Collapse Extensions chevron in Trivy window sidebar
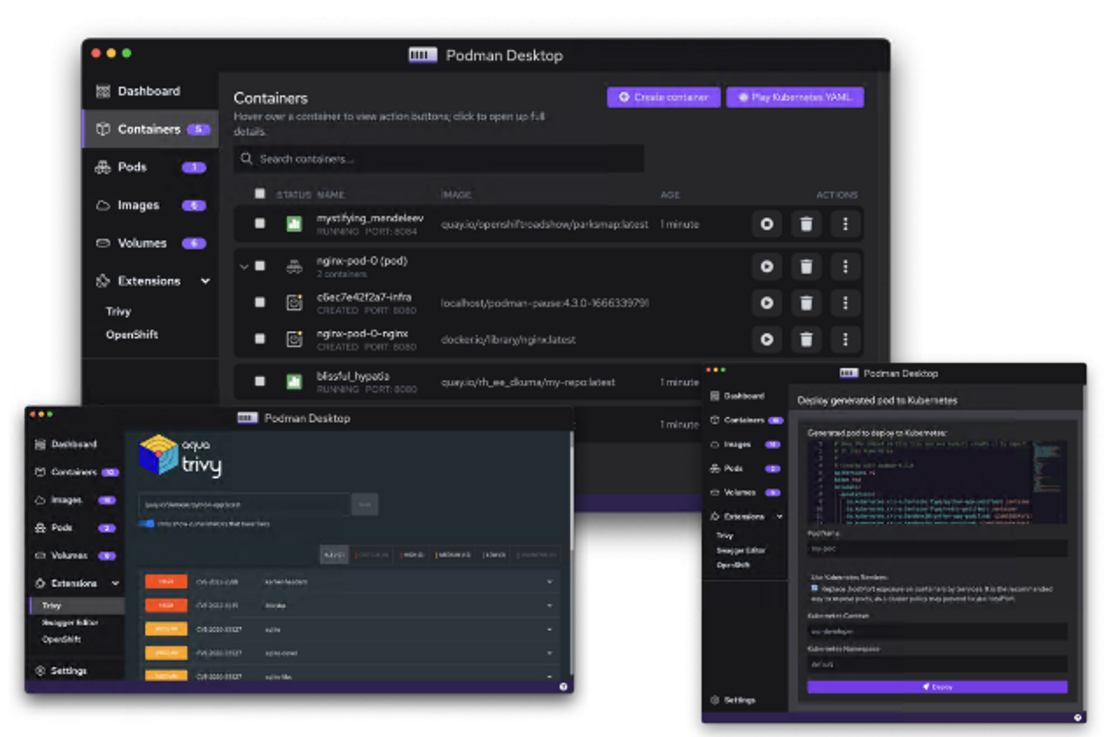The width and height of the screenshot is (1118, 737). click(115, 583)
